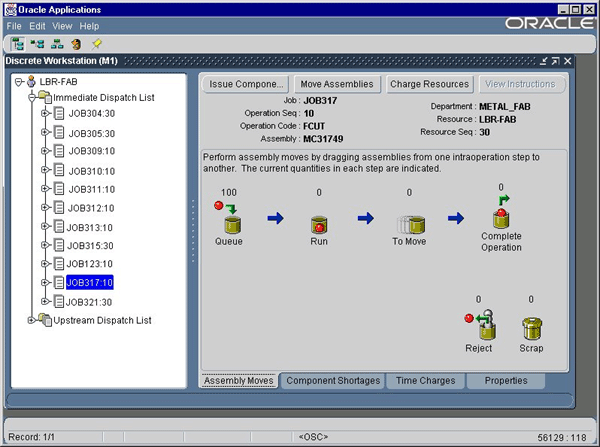Click the View Instructions button

[x=520, y=84]
